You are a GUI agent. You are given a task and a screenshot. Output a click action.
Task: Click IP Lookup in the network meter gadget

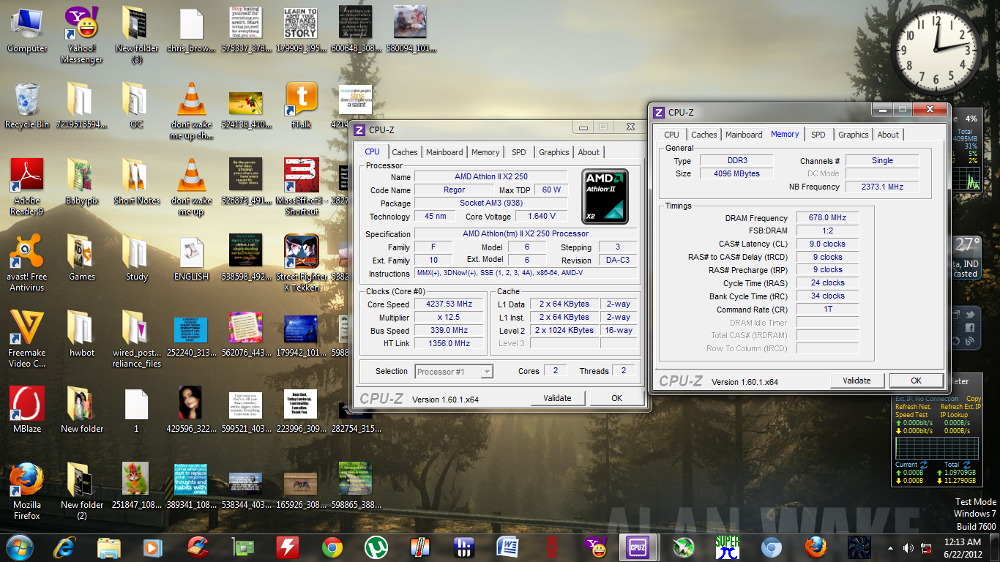pos(953,415)
